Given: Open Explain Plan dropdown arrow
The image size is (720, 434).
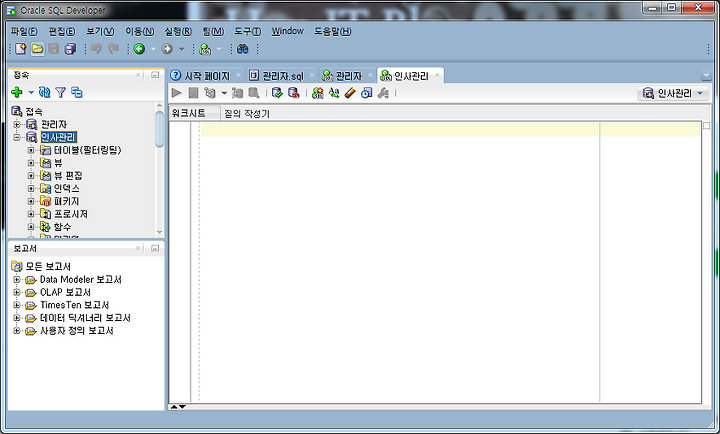Looking at the screenshot, I should tap(224, 93).
